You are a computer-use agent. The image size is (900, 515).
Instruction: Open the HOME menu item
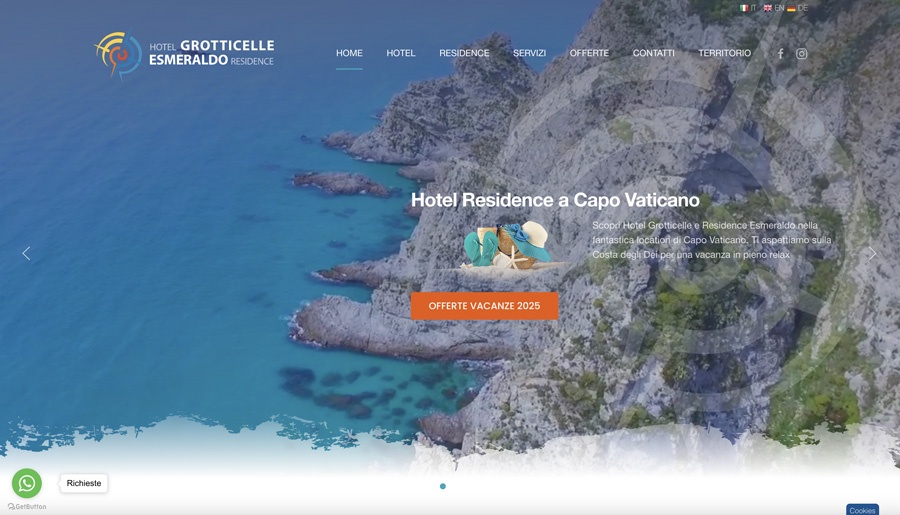pyautogui.click(x=349, y=53)
